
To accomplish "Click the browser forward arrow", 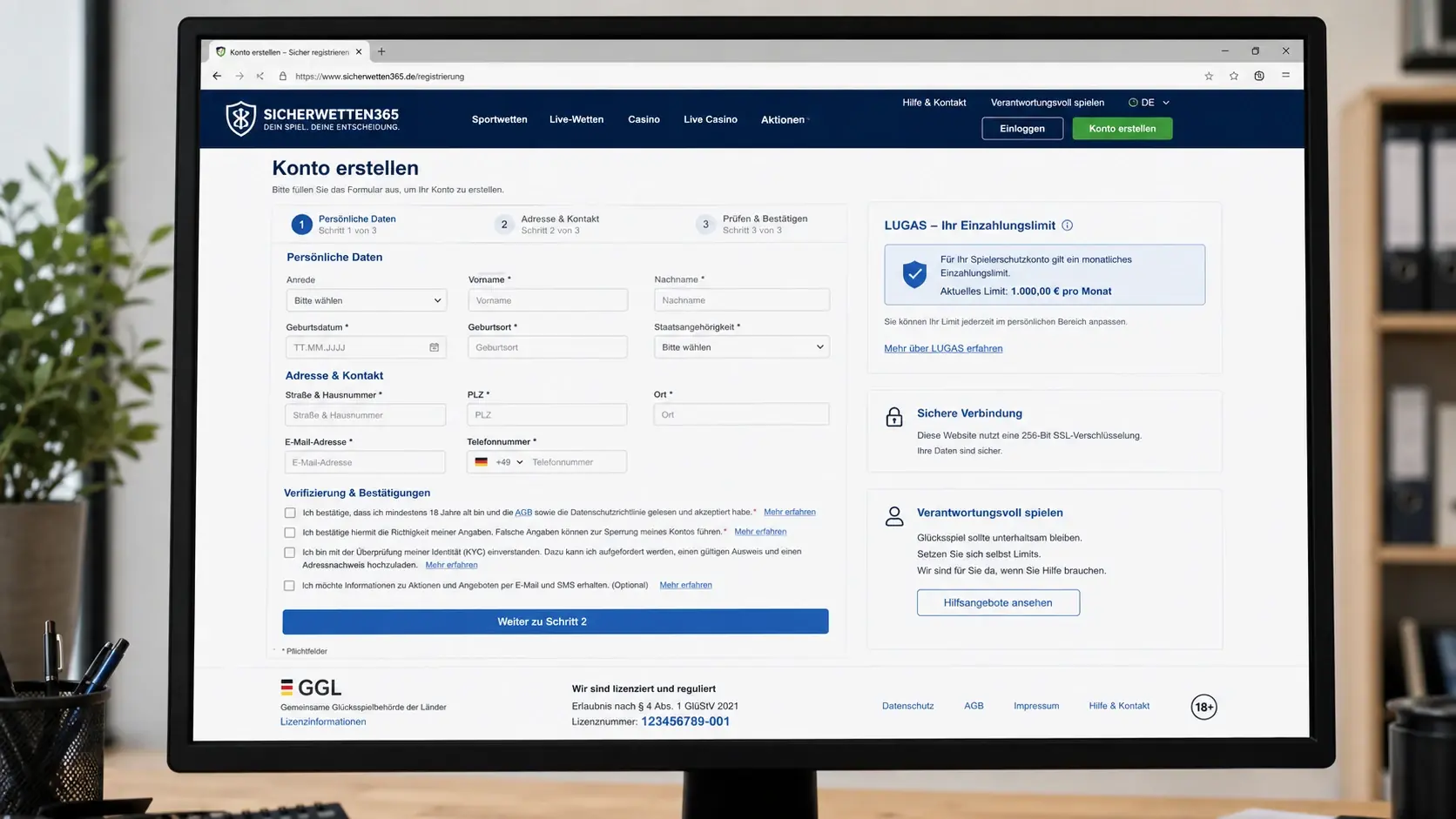I will pos(239,77).
